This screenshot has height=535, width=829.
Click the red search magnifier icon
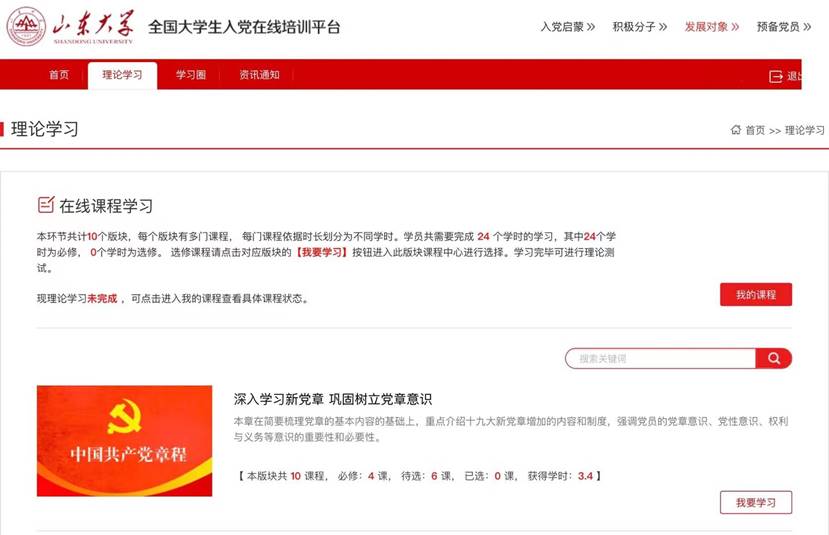pos(774,359)
